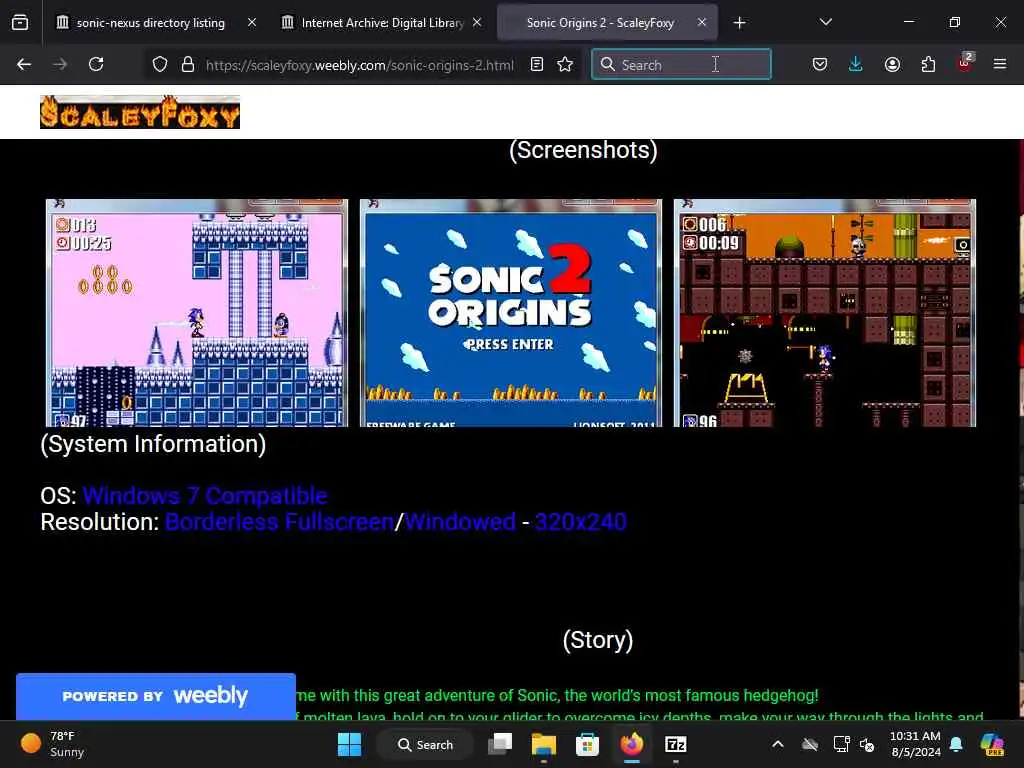Open the Firefox application menu
The width and height of the screenshot is (1024, 768).
tap(1000, 64)
